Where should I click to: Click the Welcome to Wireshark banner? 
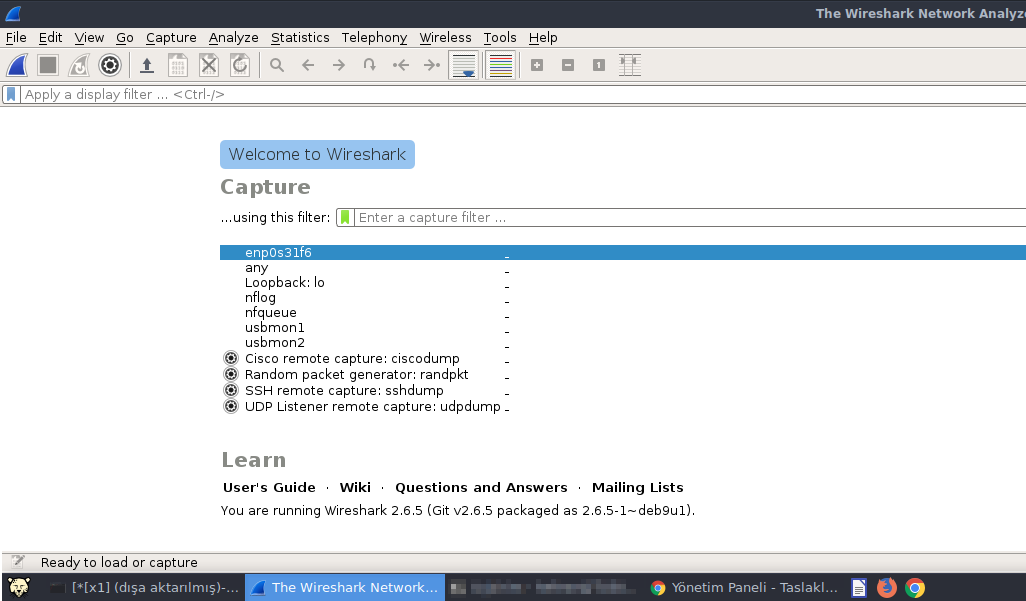coord(317,155)
